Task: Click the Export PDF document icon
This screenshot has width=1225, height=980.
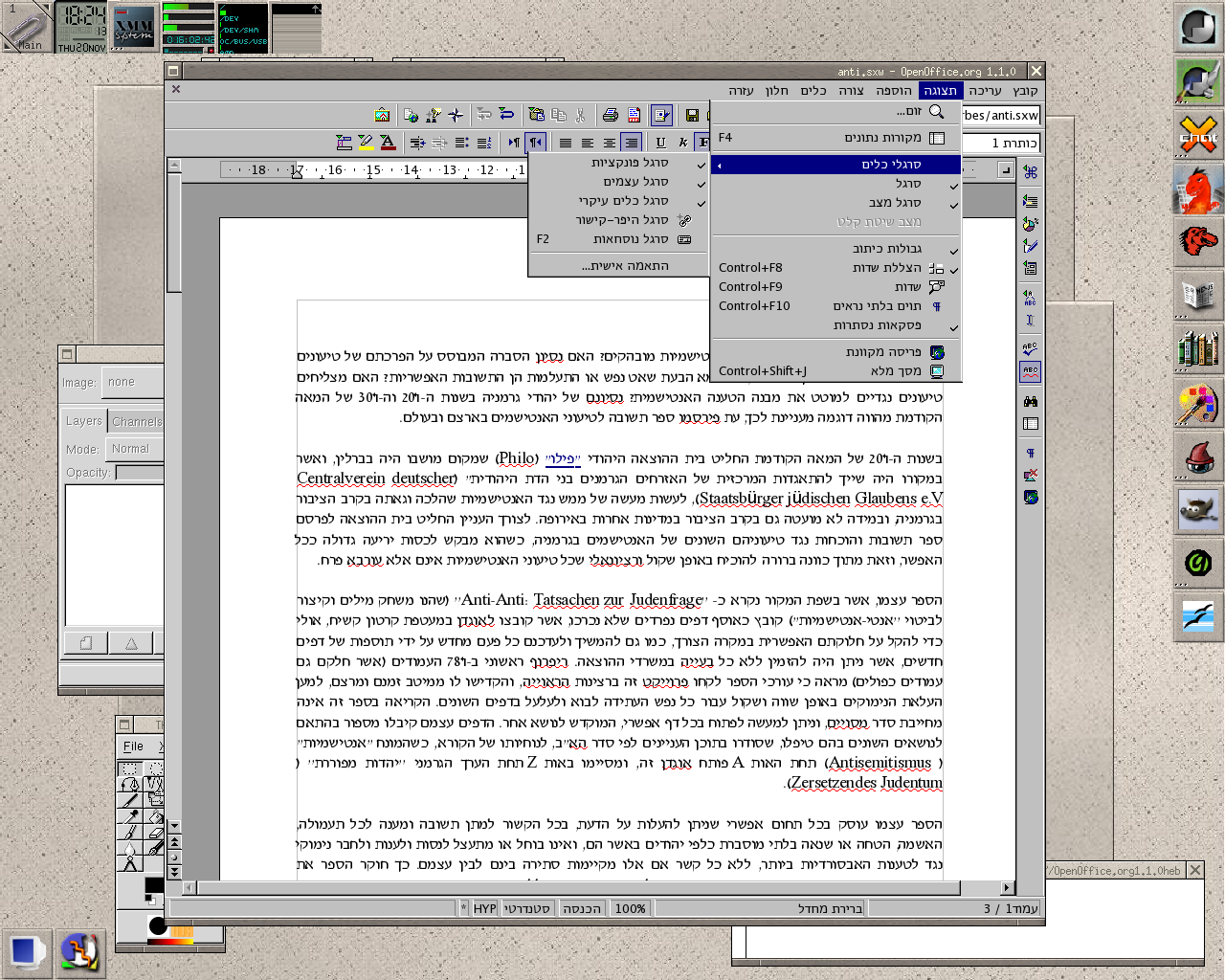Action: [x=634, y=116]
